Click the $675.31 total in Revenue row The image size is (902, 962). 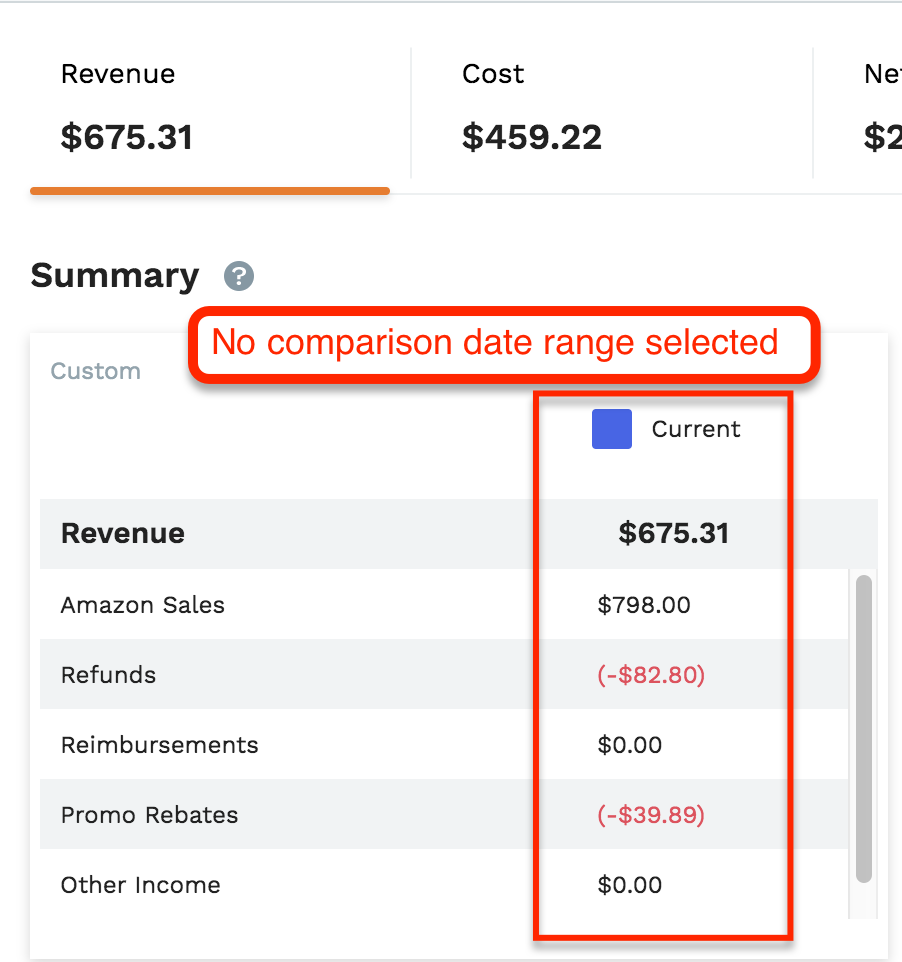coord(674,533)
